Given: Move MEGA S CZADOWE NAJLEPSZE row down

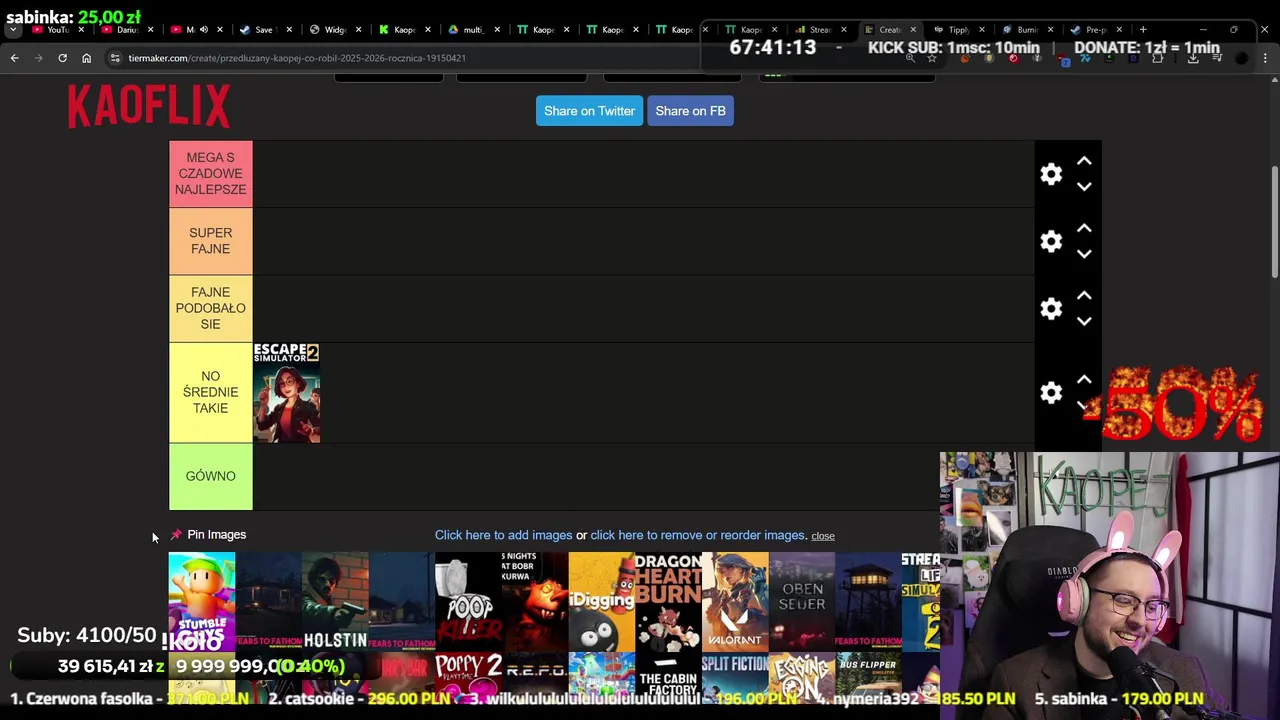Looking at the screenshot, I should pos(1084,186).
